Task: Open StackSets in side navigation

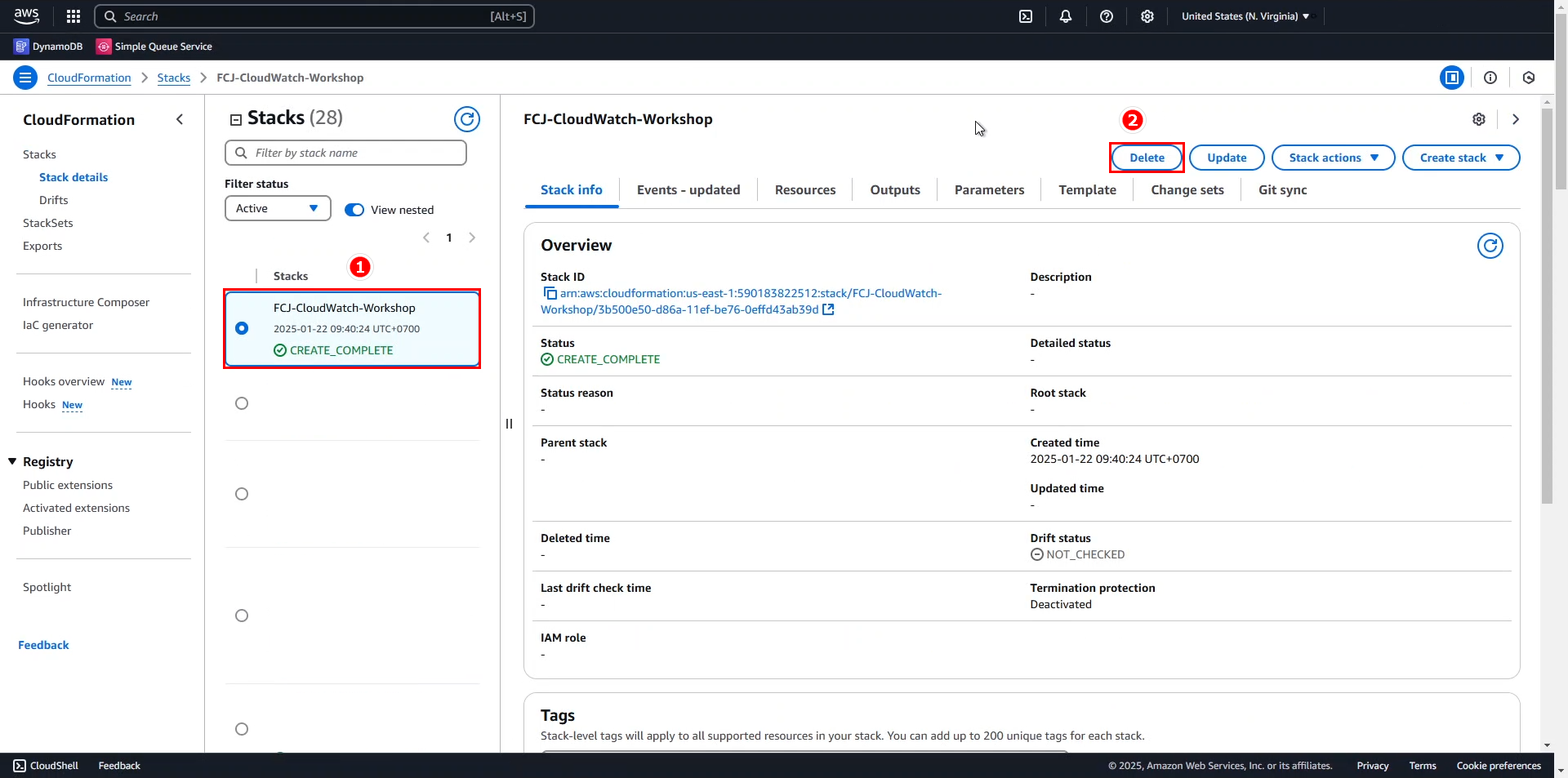Action: tap(48, 223)
